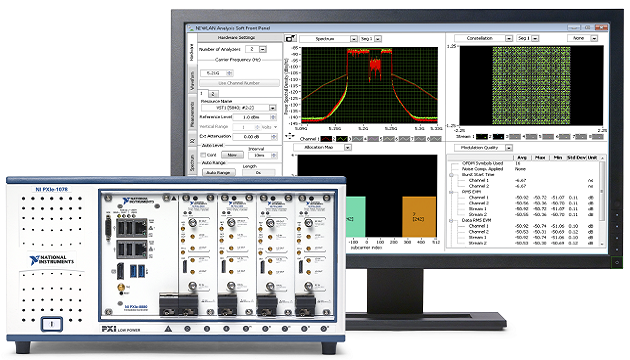Click the Auto Range button
Viewport: 630px width, 360px height.
click(x=218, y=172)
